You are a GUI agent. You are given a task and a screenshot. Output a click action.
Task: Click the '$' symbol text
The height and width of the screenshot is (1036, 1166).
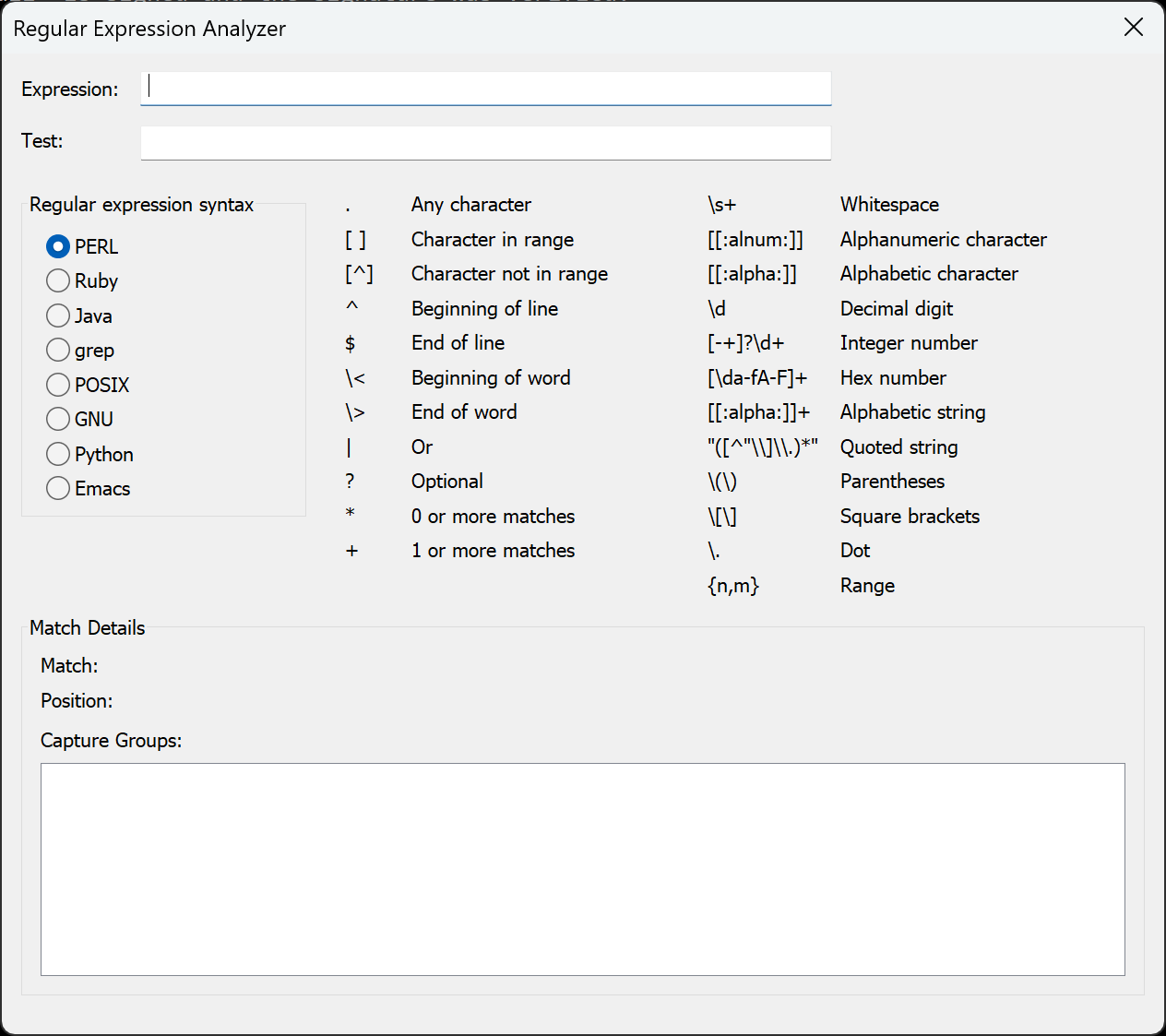tap(351, 342)
